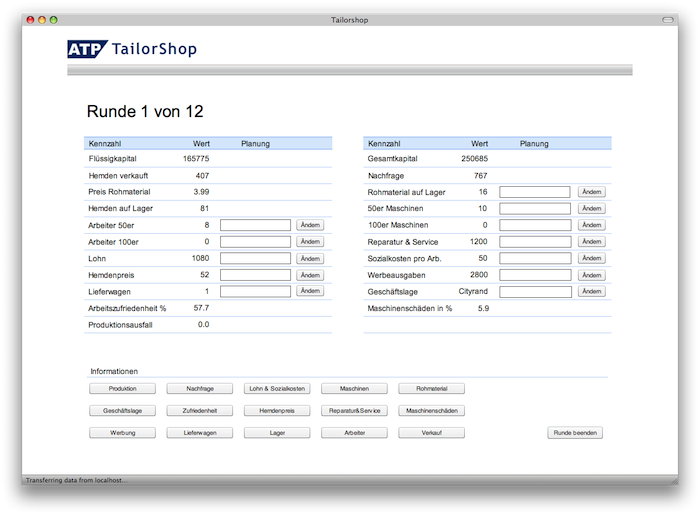Focus the Arbeiter 50er planning field
This screenshot has width=700, height=515.
point(255,225)
